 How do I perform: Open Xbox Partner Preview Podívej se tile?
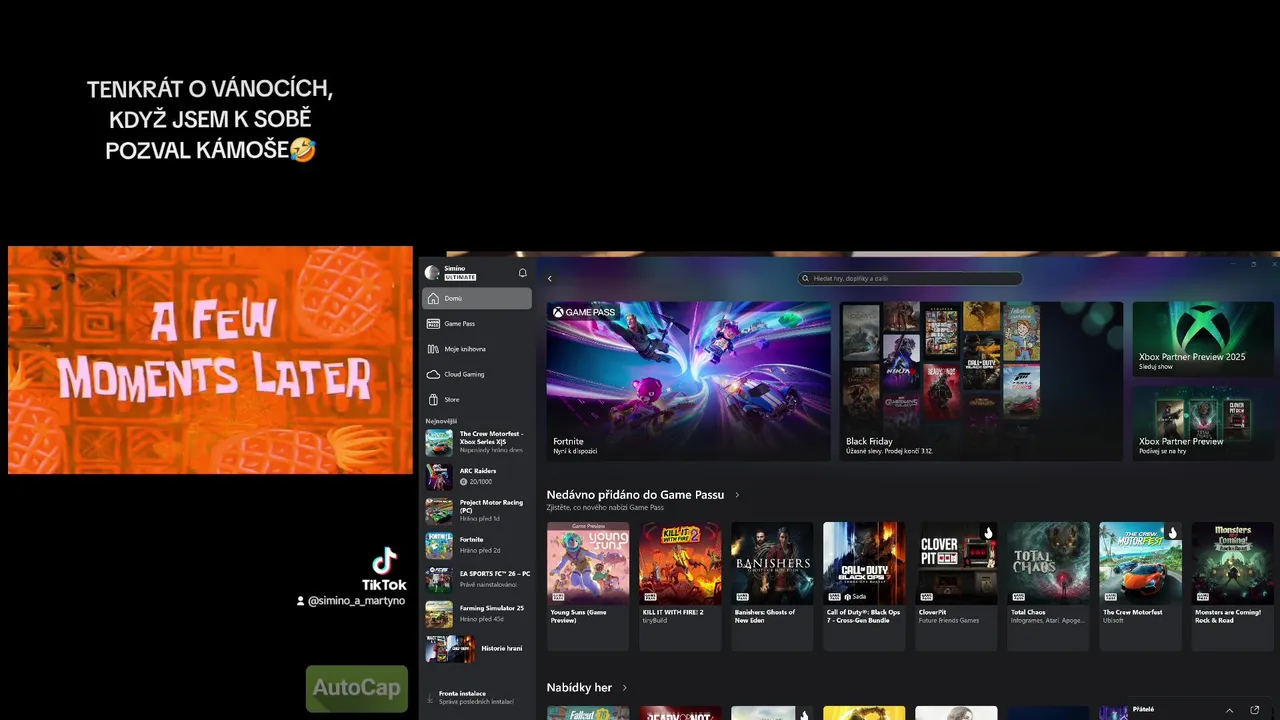1203,423
